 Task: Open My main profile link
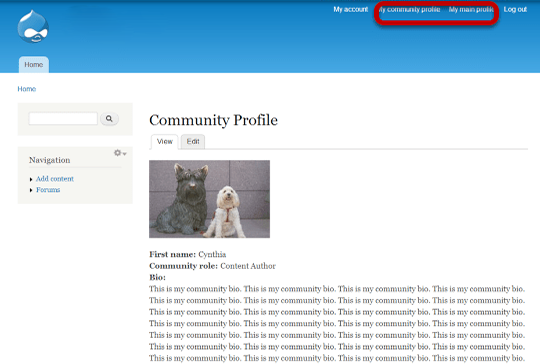[471, 9]
